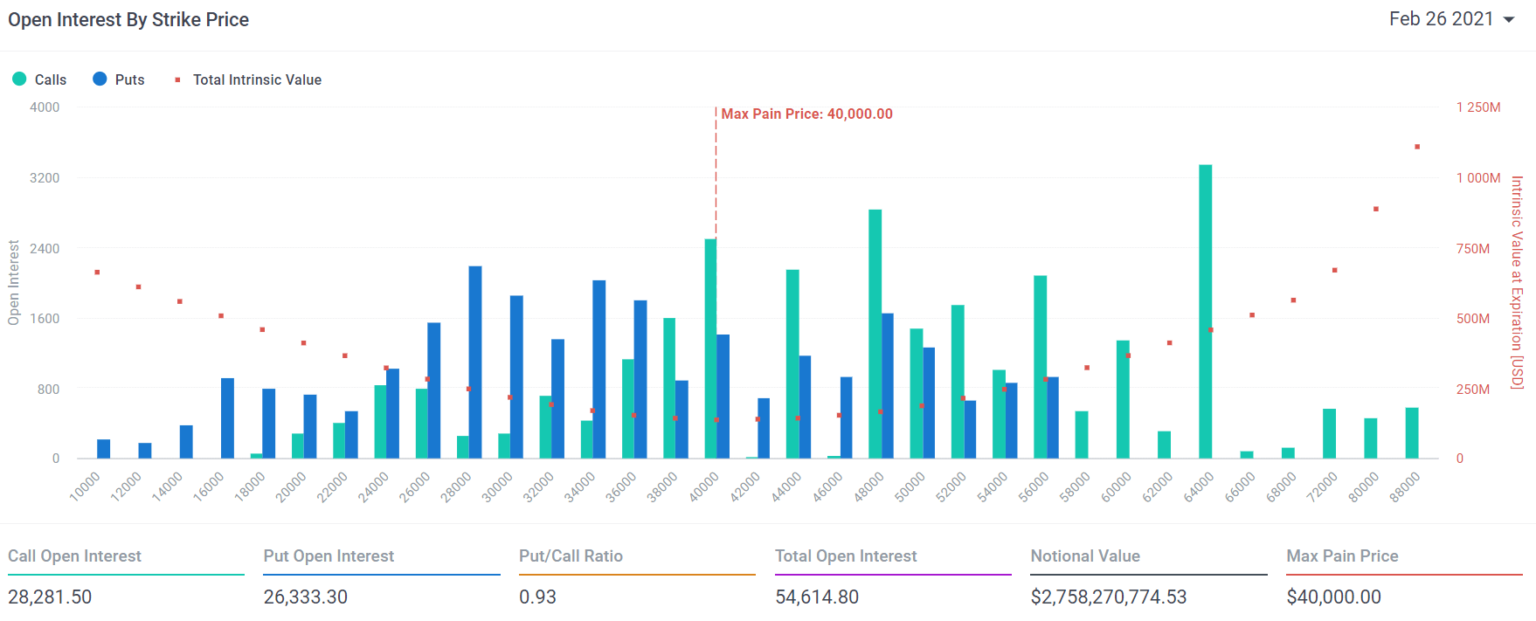Click the Notional Value figure
The image size is (1536, 621).
pyautogui.click(x=1109, y=597)
